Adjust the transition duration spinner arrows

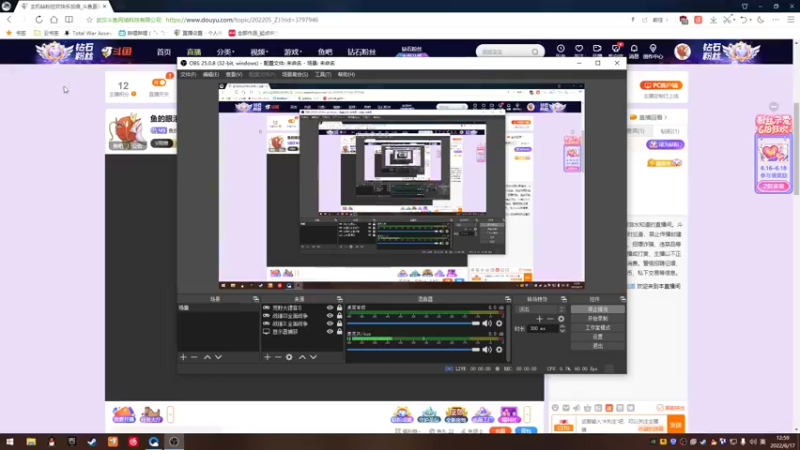pos(562,329)
